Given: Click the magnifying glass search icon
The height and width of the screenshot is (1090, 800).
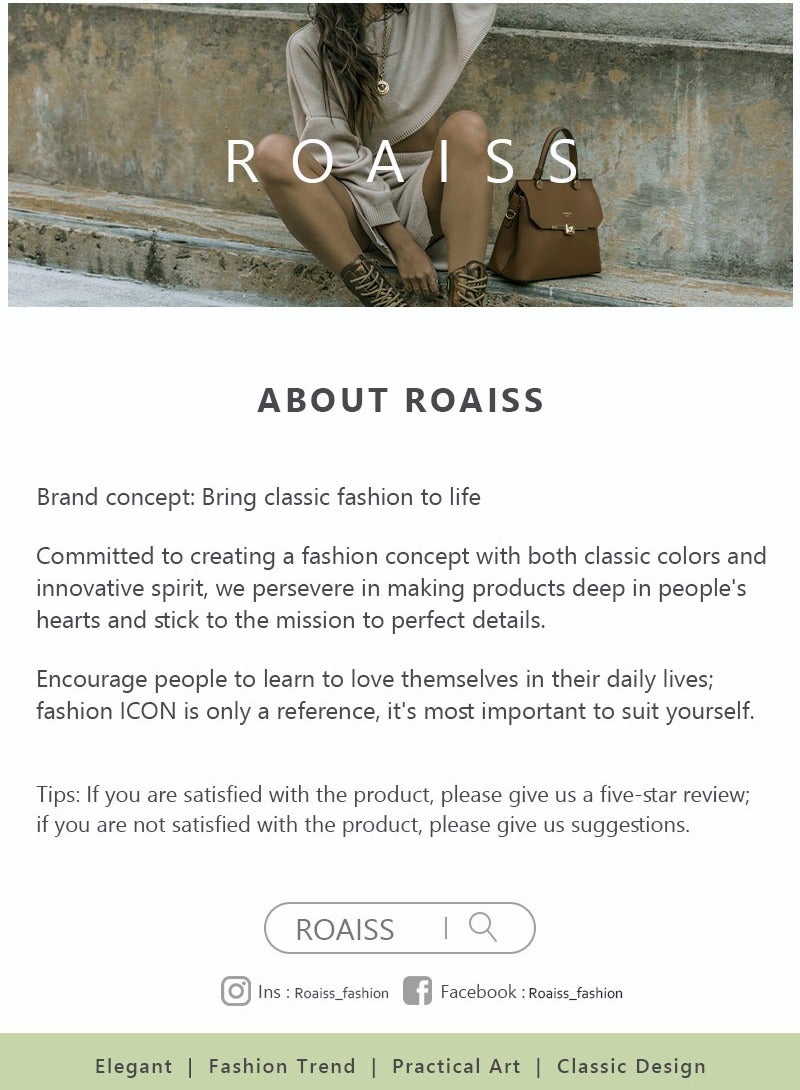Looking at the screenshot, I should 483,927.
